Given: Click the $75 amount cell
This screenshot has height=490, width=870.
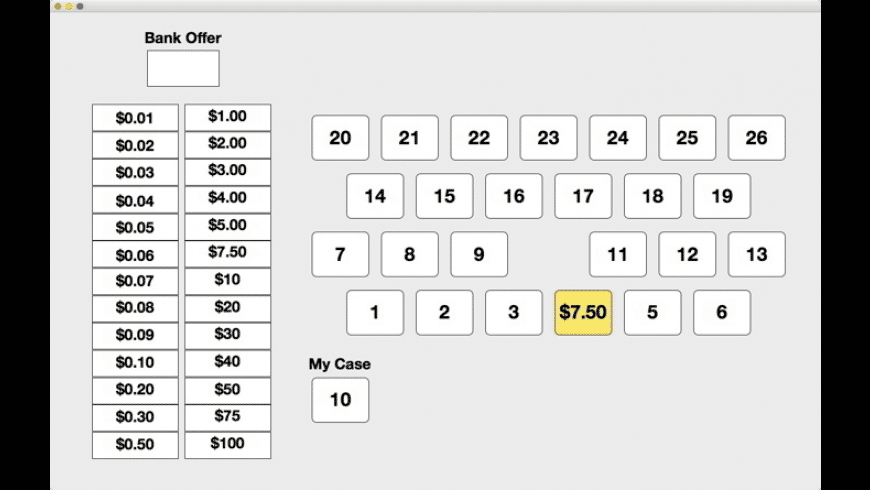Looking at the screenshot, I should click(x=228, y=417).
